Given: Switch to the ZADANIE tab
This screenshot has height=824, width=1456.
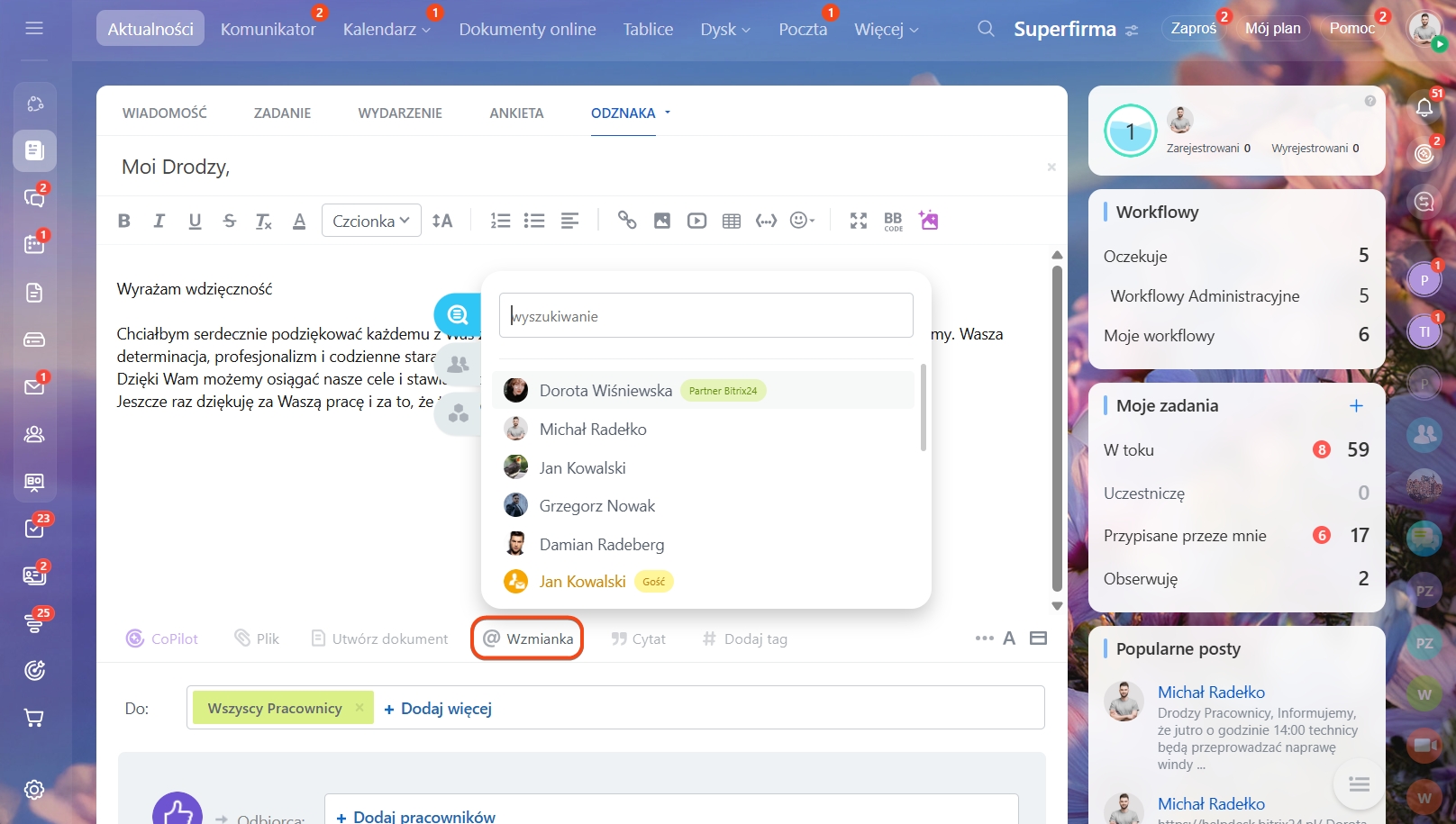Looking at the screenshot, I should [282, 113].
